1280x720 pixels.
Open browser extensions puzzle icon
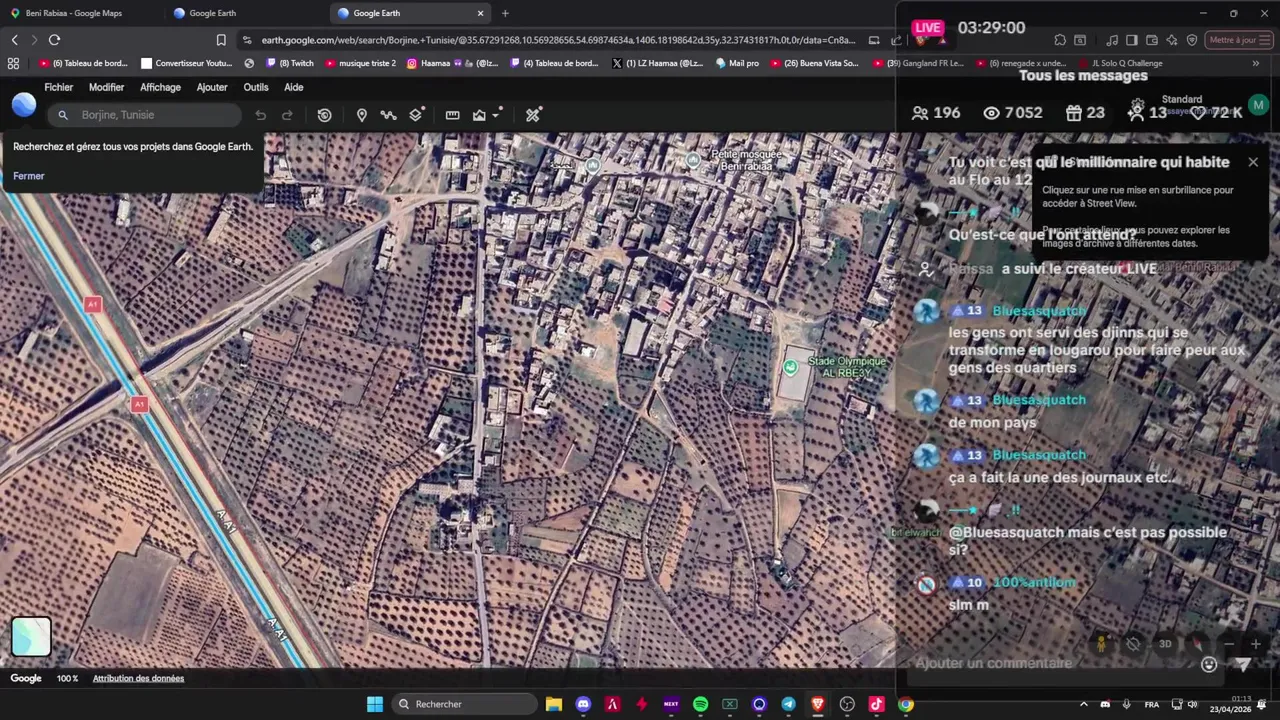(1060, 40)
